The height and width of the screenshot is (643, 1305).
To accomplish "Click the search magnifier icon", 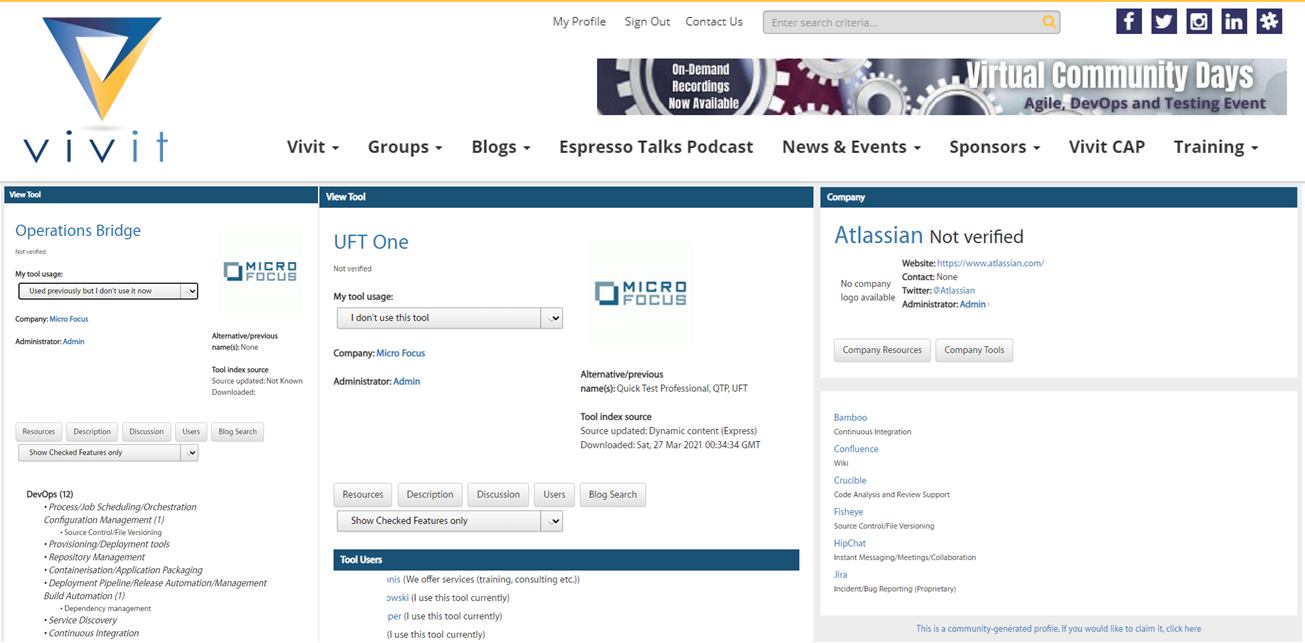I will (1048, 22).
